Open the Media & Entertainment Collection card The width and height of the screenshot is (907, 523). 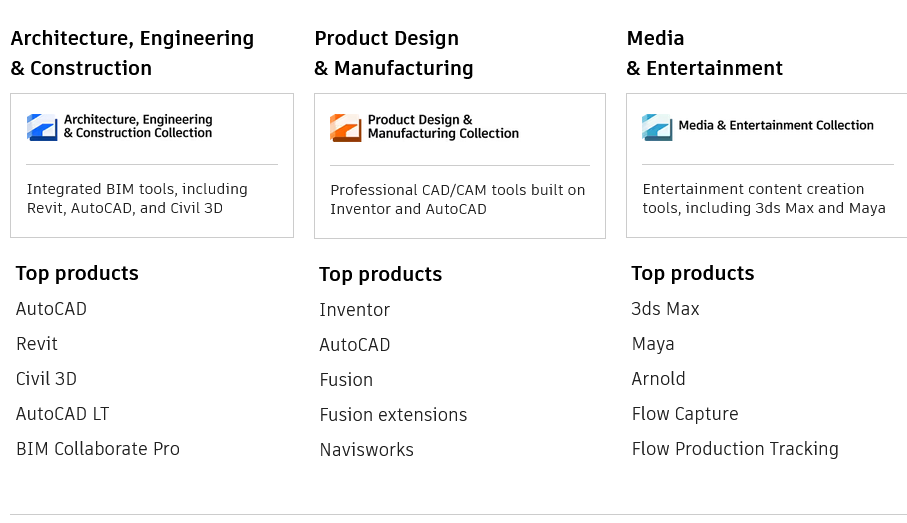(x=766, y=165)
